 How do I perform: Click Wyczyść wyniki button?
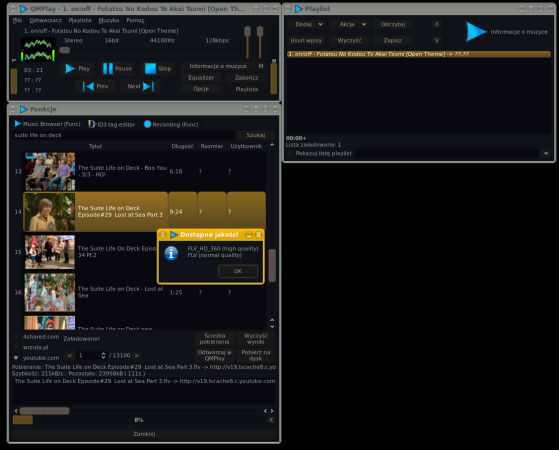click(x=256, y=339)
